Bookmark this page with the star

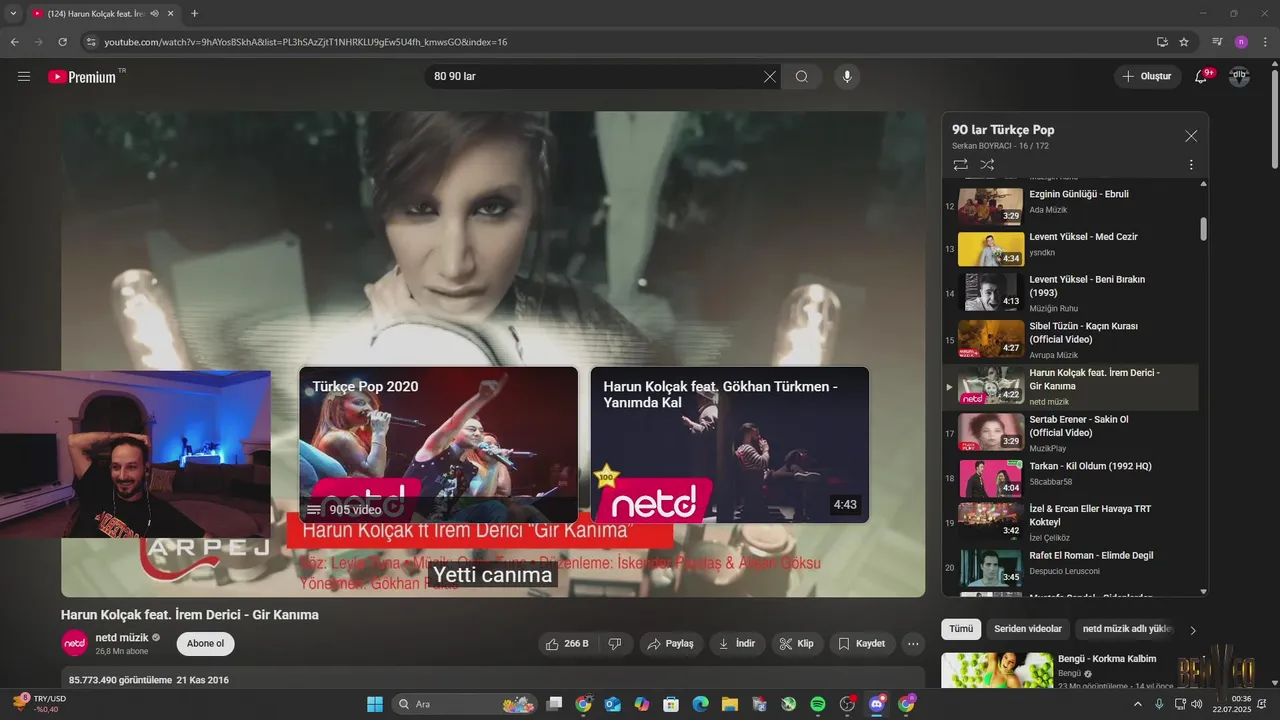1184,42
